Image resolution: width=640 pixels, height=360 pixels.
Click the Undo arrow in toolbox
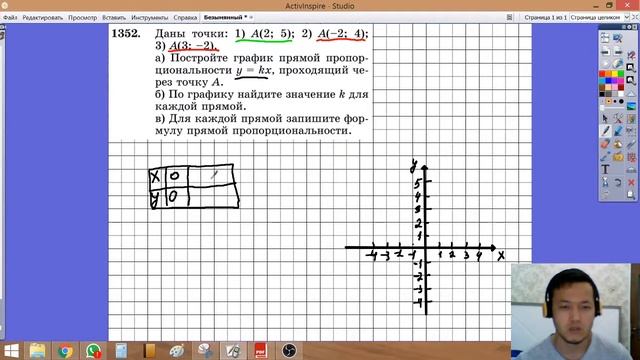point(617,182)
